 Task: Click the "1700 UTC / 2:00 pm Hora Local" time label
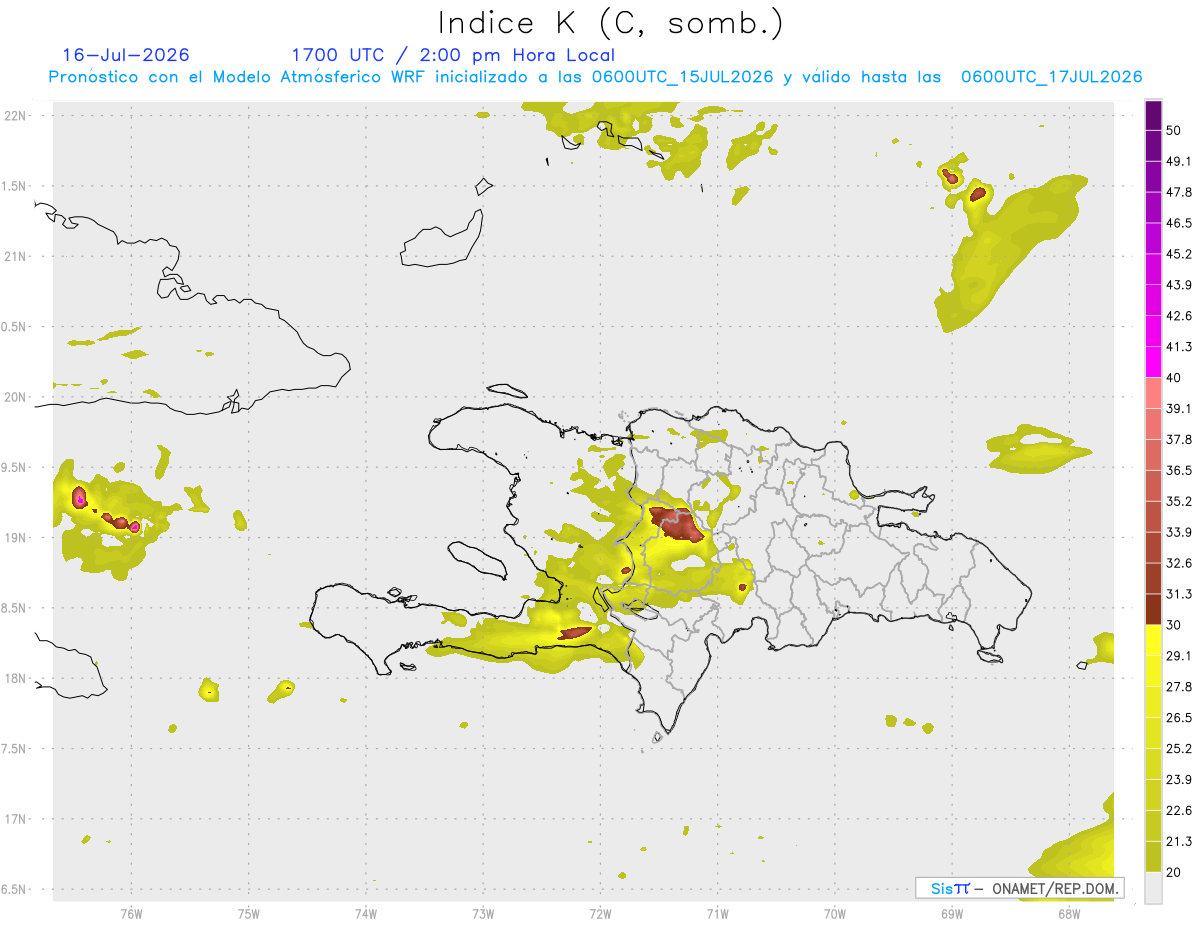pos(453,55)
